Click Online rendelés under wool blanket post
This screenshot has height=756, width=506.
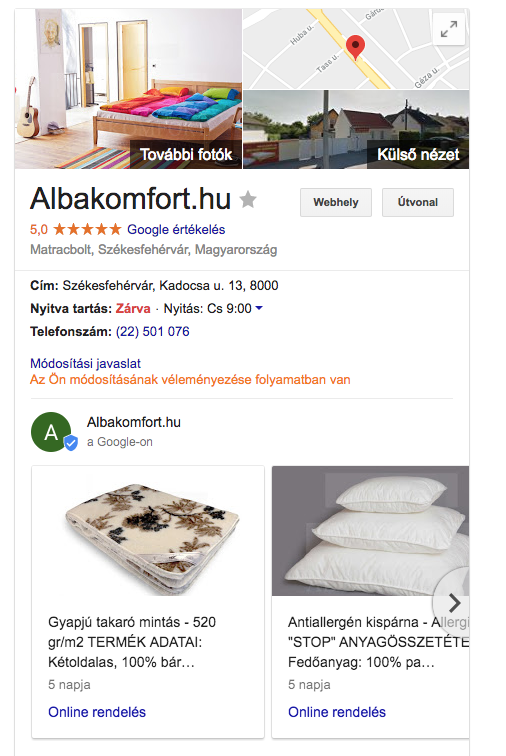point(97,712)
